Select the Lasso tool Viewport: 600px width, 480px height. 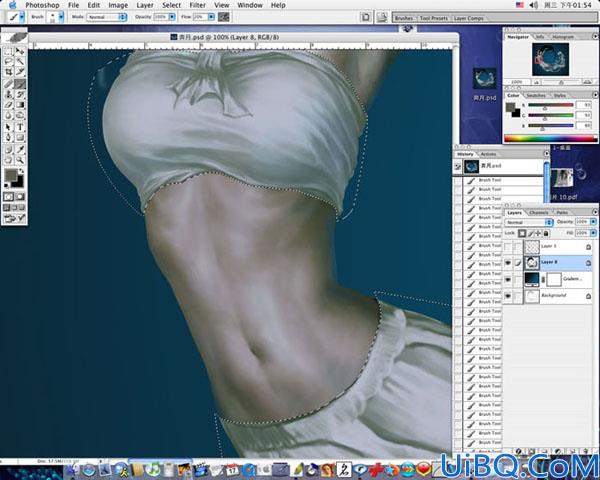pyautogui.click(x=8, y=62)
